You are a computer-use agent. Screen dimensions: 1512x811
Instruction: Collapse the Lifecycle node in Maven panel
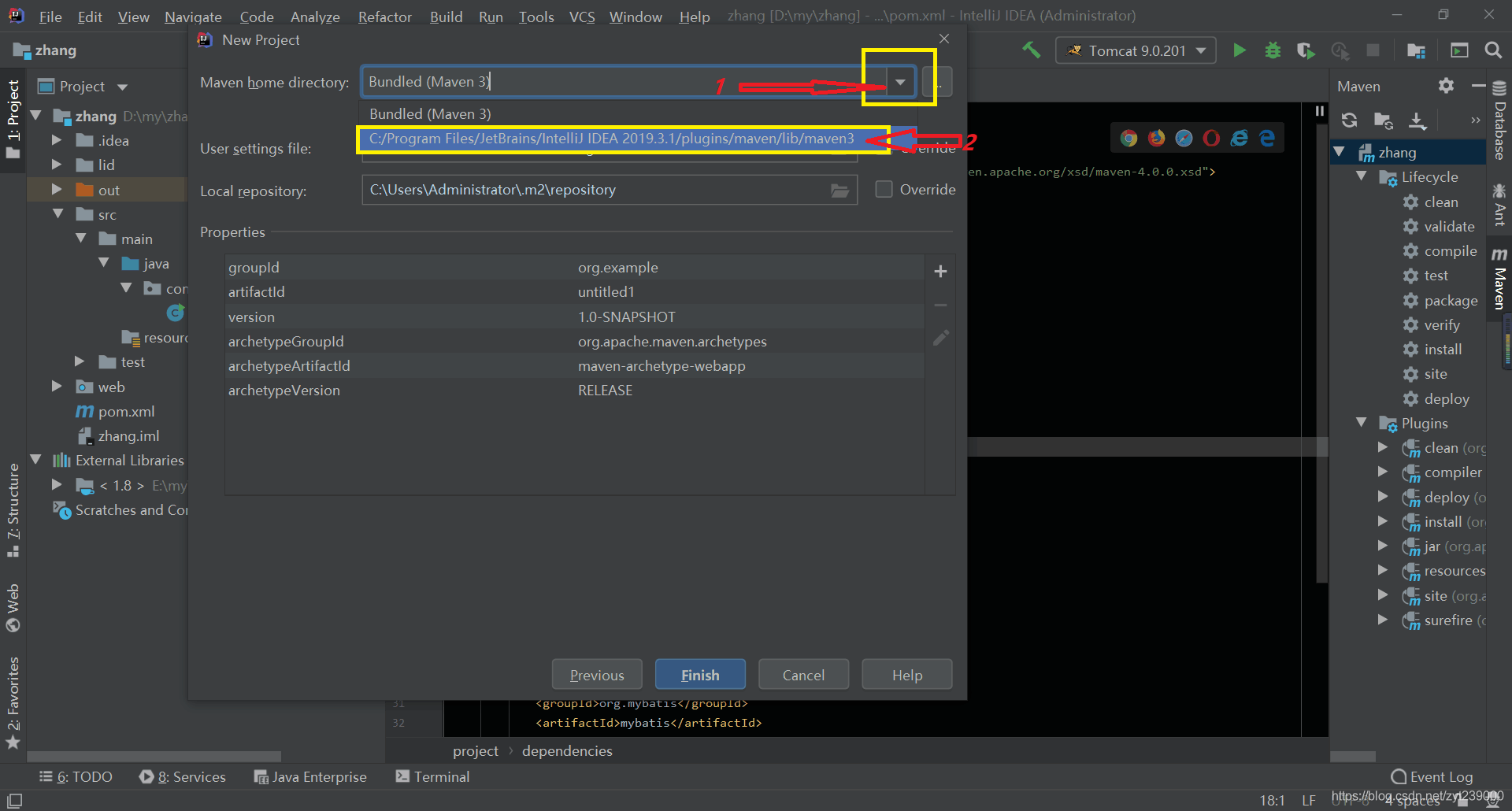point(1362,176)
